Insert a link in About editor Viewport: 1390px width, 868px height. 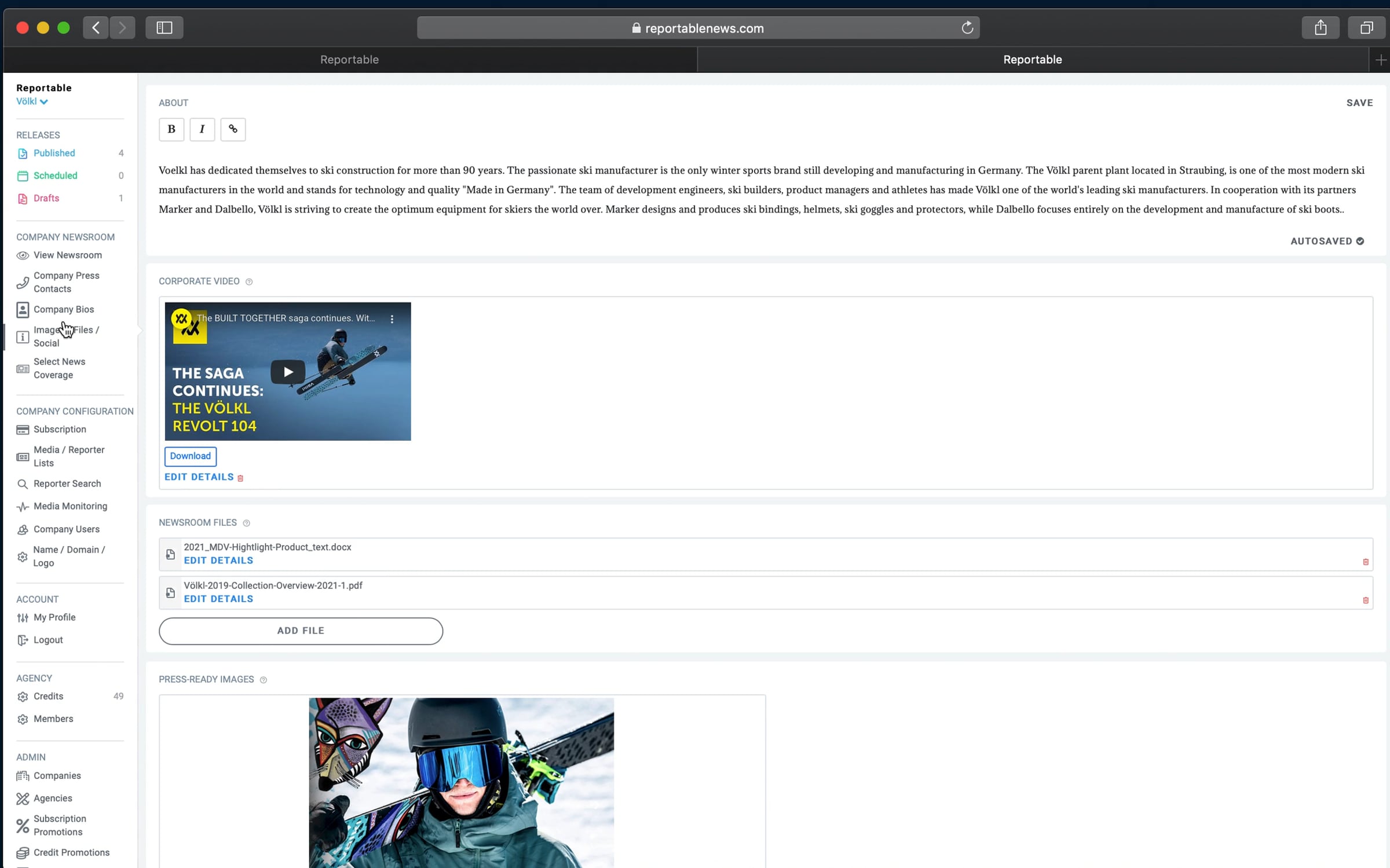pos(233,129)
